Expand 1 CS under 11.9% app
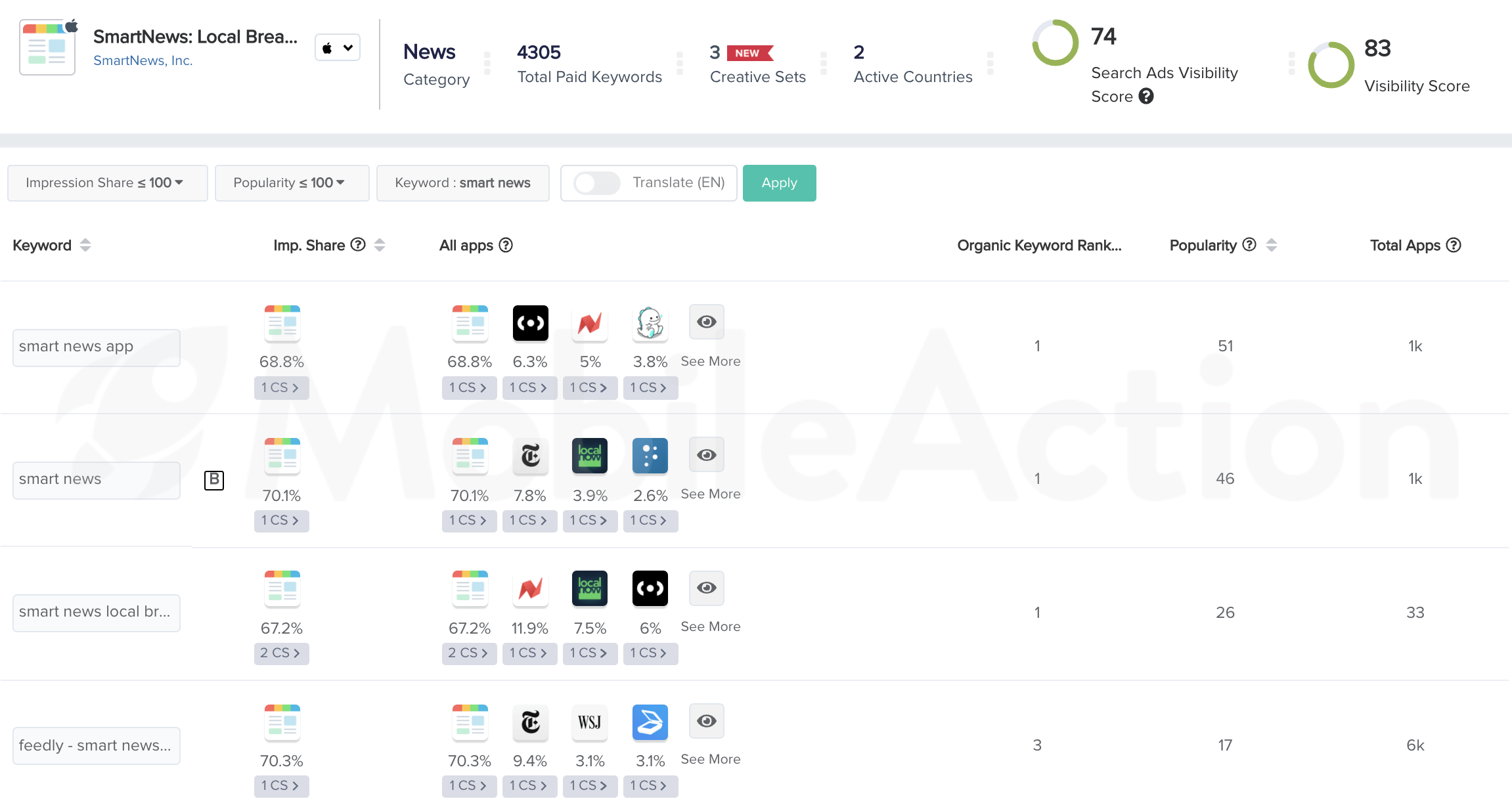The image size is (1512, 805). pyautogui.click(x=529, y=653)
